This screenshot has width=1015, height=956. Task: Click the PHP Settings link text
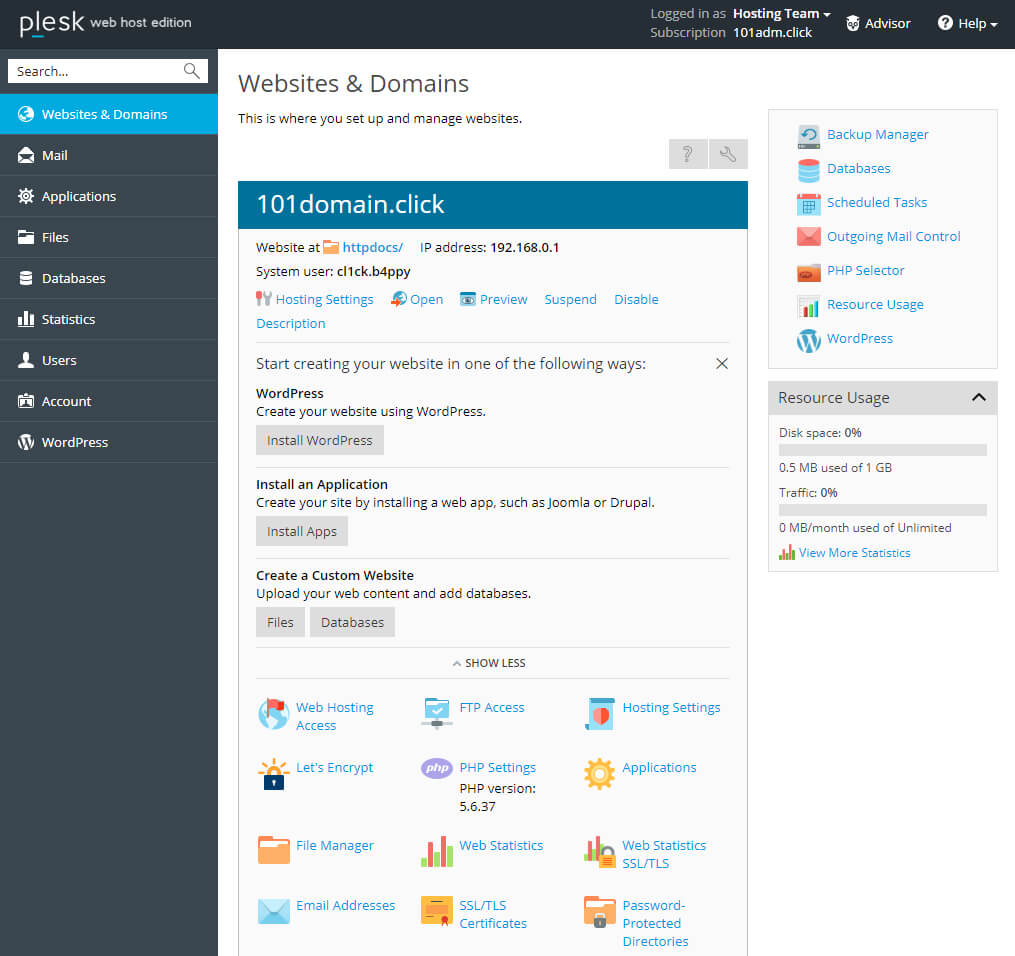pyautogui.click(x=498, y=768)
